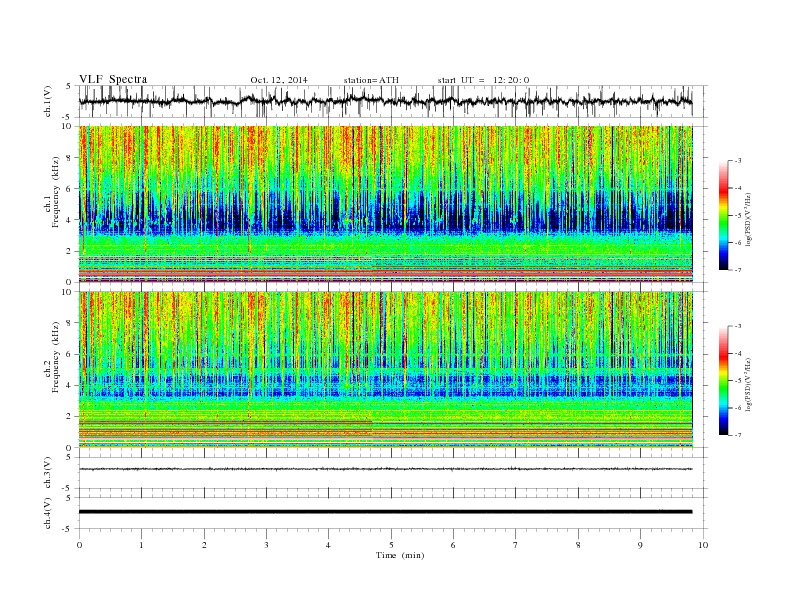The image size is (792, 612).
Task: Click the "5" tick on the time axis
Action: (x=391, y=545)
